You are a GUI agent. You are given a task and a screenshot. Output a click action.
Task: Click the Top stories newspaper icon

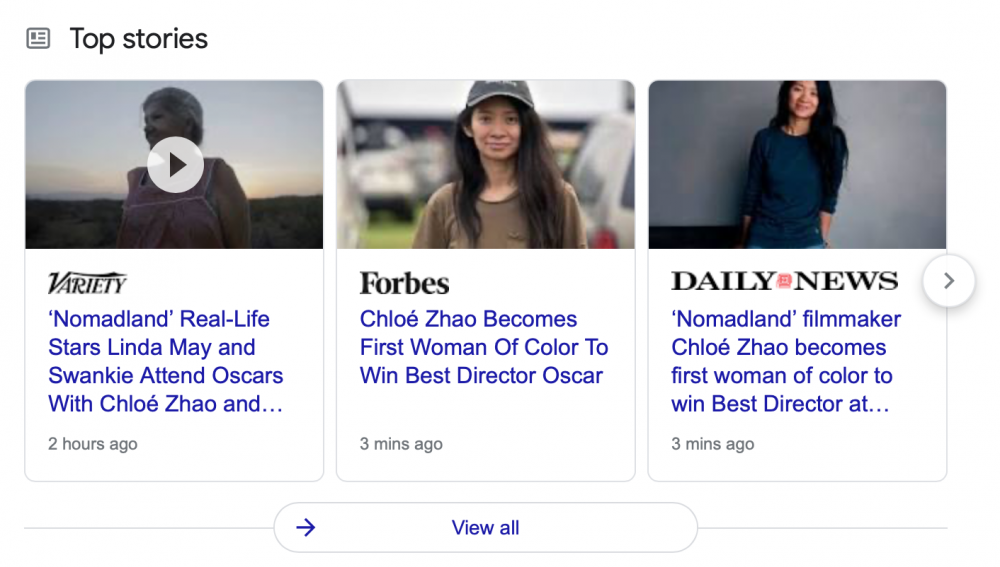coord(38,39)
